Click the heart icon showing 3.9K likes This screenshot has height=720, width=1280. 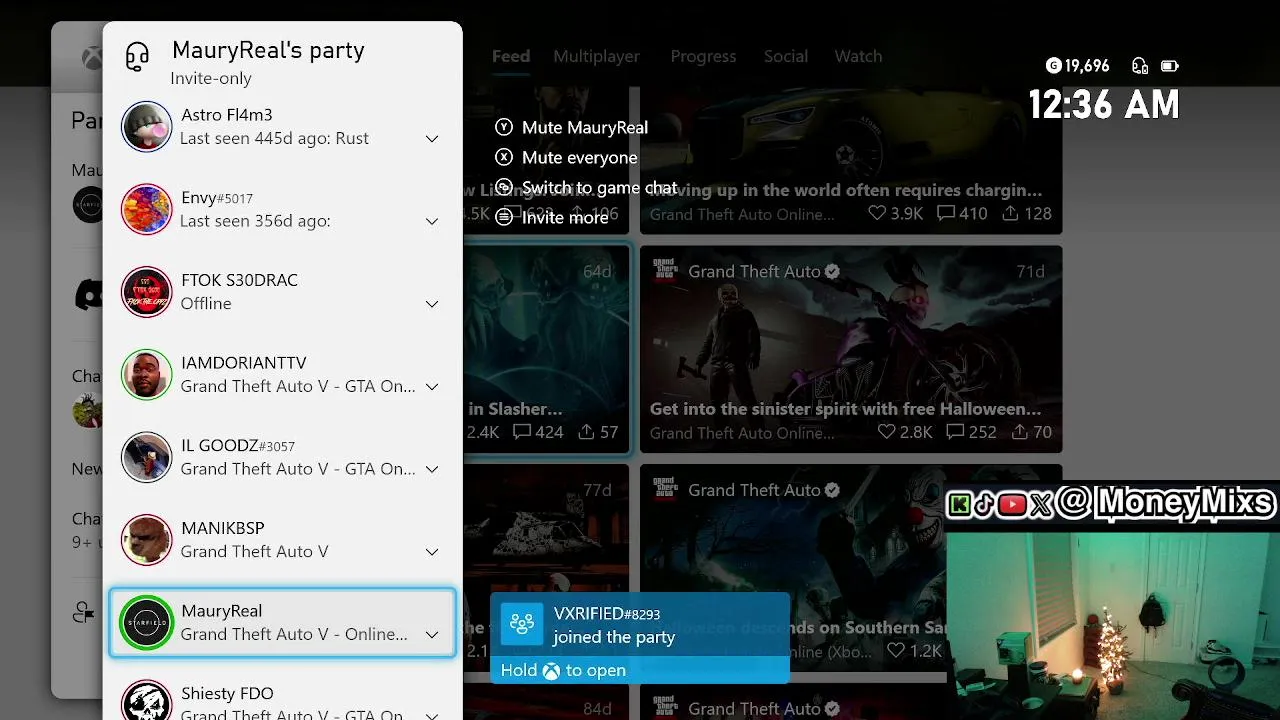pos(876,213)
